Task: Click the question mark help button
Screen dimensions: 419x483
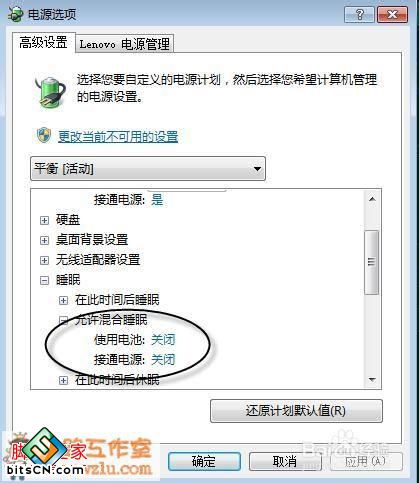Action: [x=359, y=14]
